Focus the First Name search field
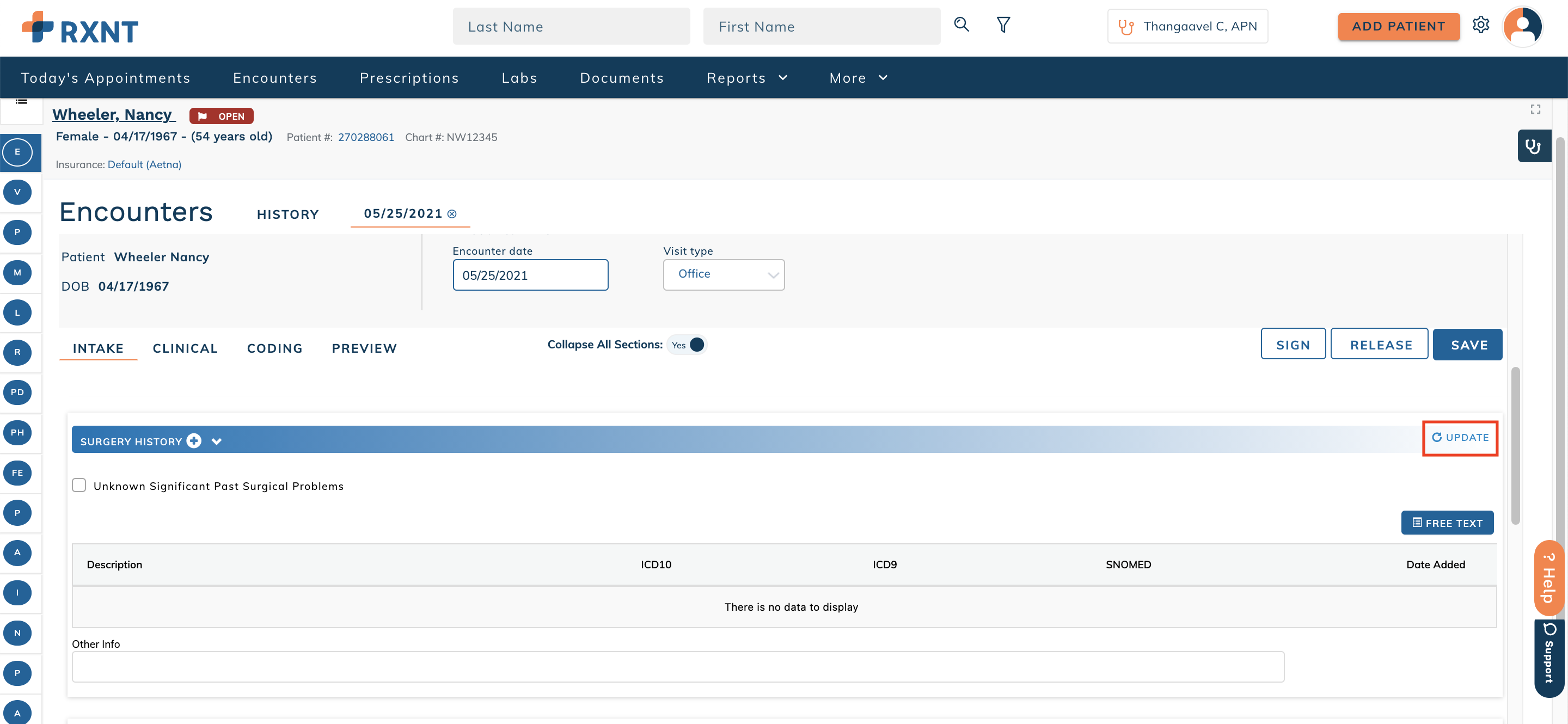The height and width of the screenshot is (724, 1568). pyautogui.click(x=821, y=26)
